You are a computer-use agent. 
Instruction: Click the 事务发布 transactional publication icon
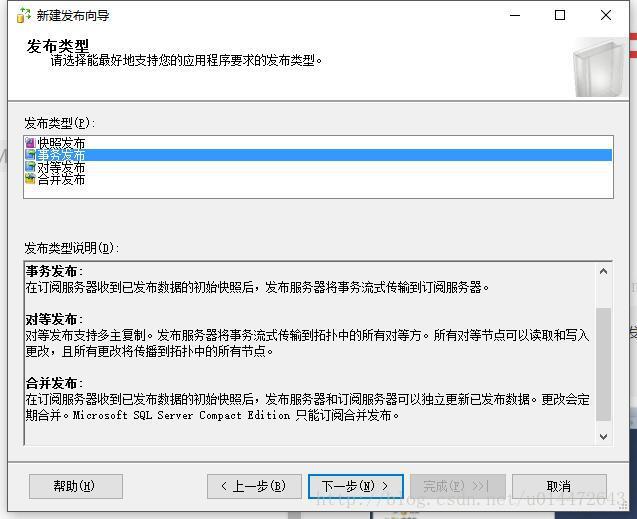30,154
